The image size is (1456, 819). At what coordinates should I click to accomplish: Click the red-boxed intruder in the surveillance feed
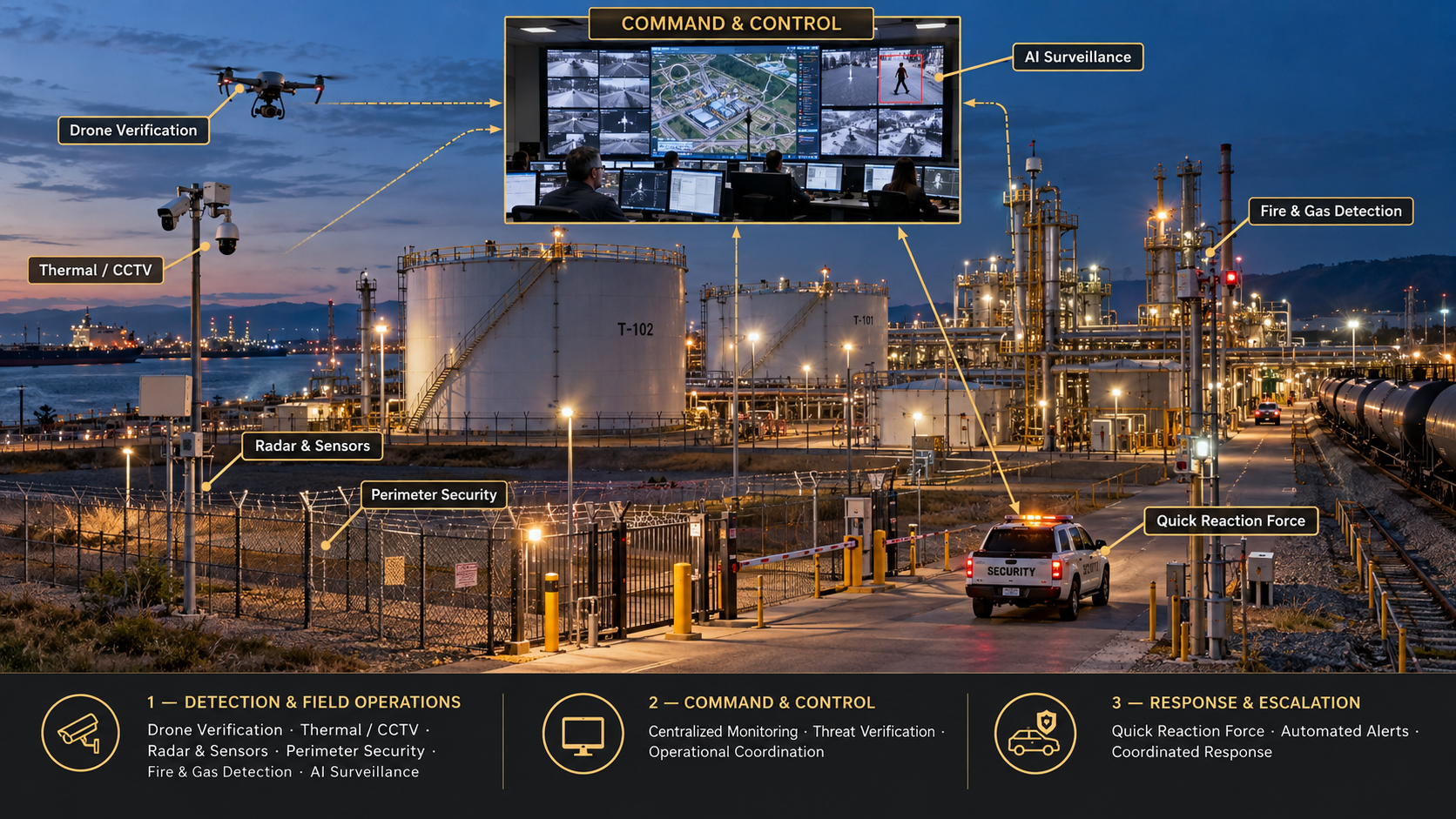pyautogui.click(x=901, y=79)
